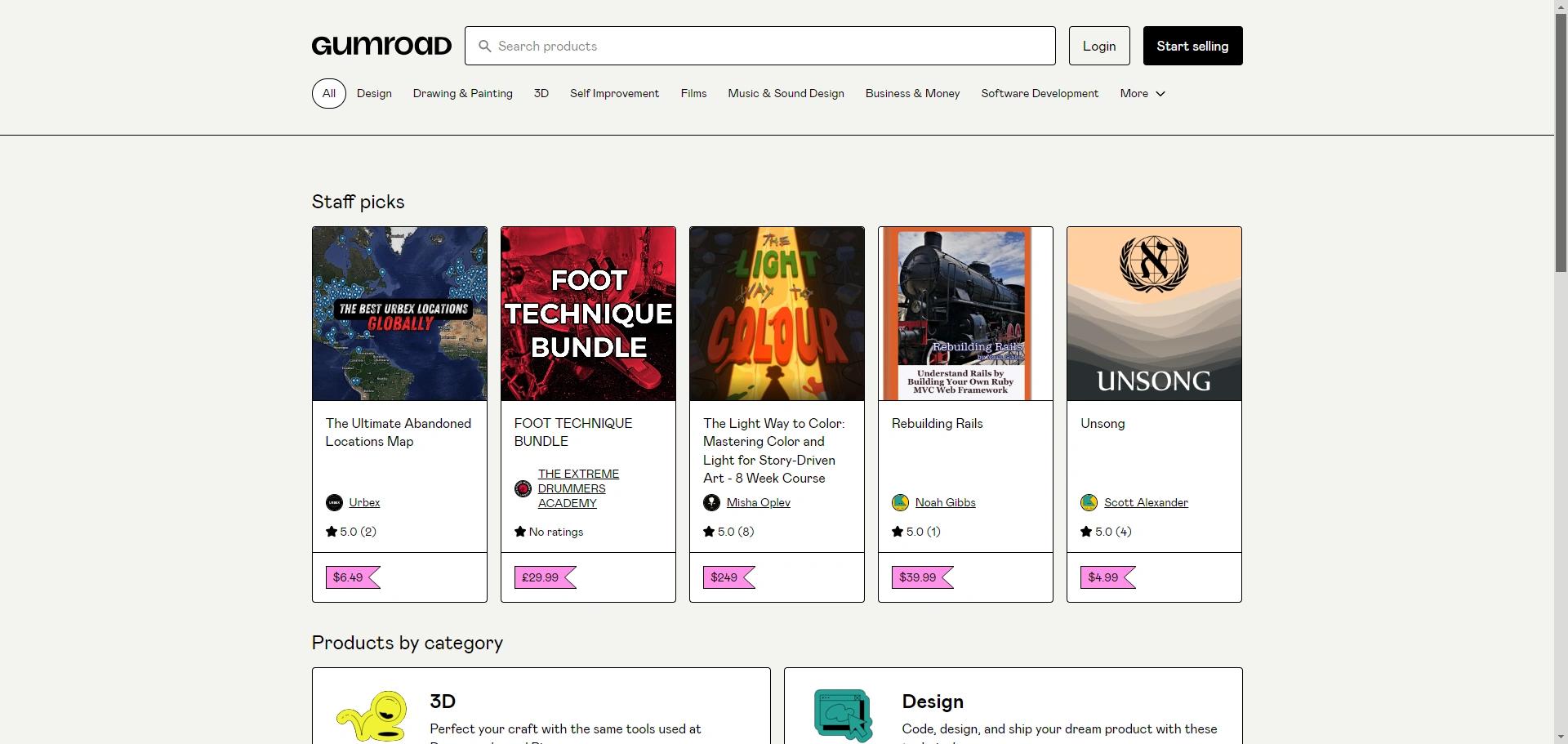Click the $39.99 price tag
Image resolution: width=1568 pixels, height=744 pixels.
click(x=923, y=577)
